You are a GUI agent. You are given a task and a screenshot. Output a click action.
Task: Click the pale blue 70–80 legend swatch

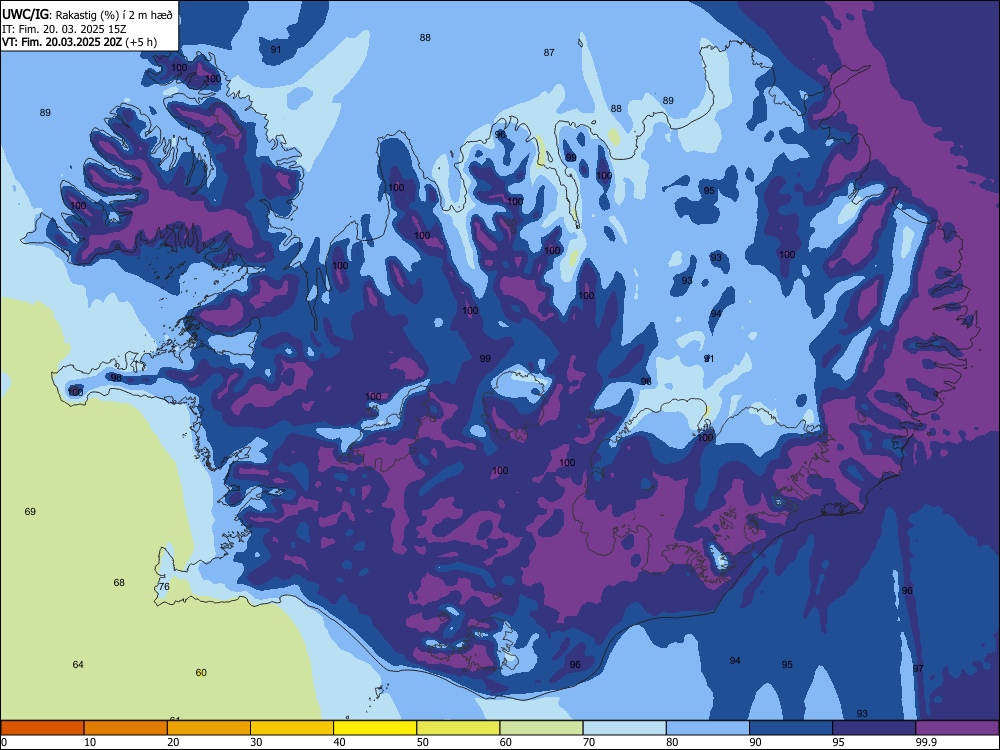pyautogui.click(x=625, y=728)
